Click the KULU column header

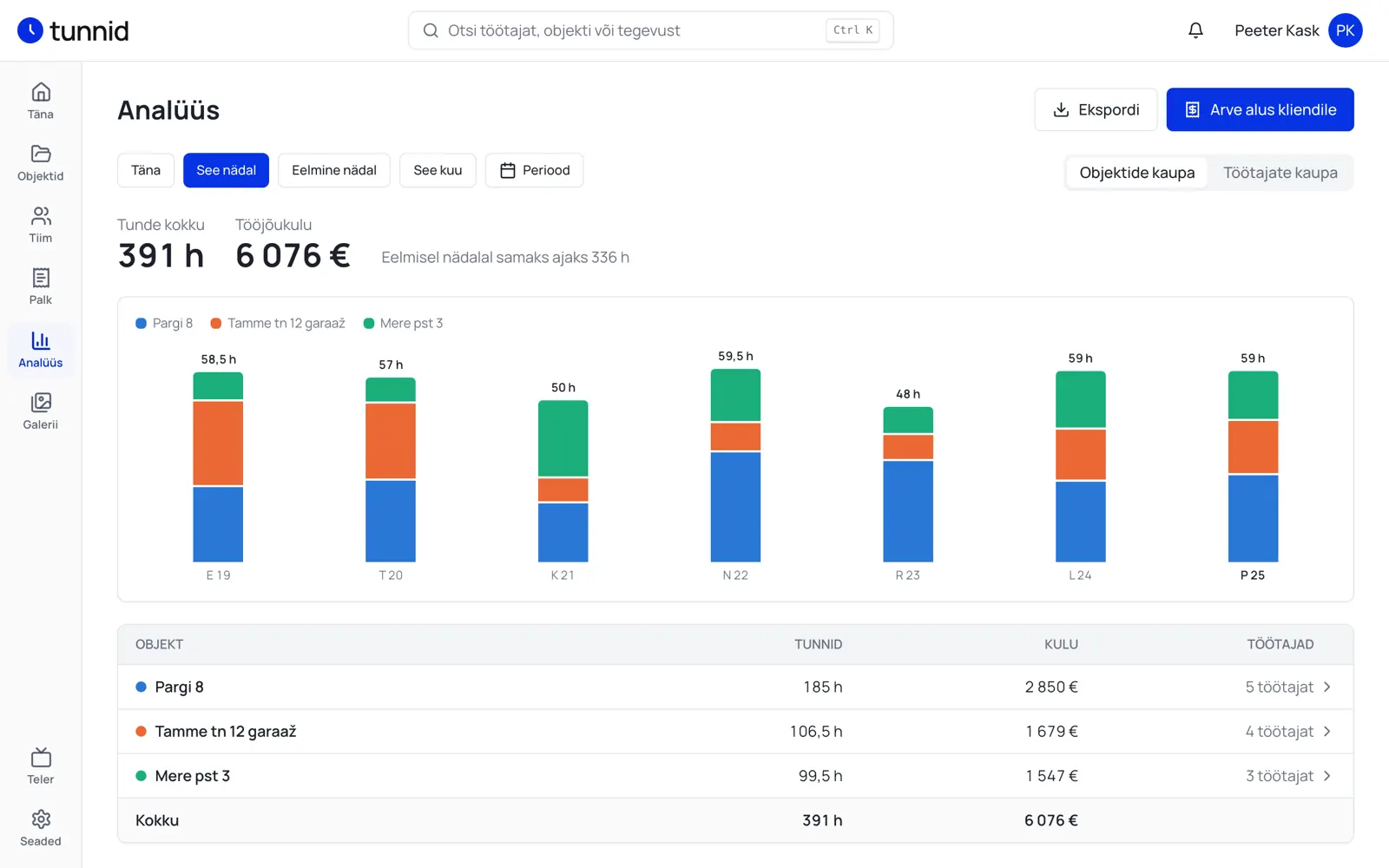(x=1061, y=644)
